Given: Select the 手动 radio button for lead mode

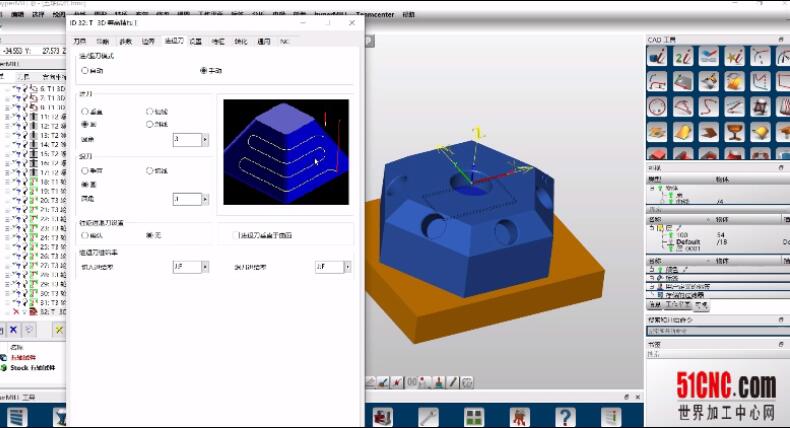Looking at the screenshot, I should click(x=204, y=71).
